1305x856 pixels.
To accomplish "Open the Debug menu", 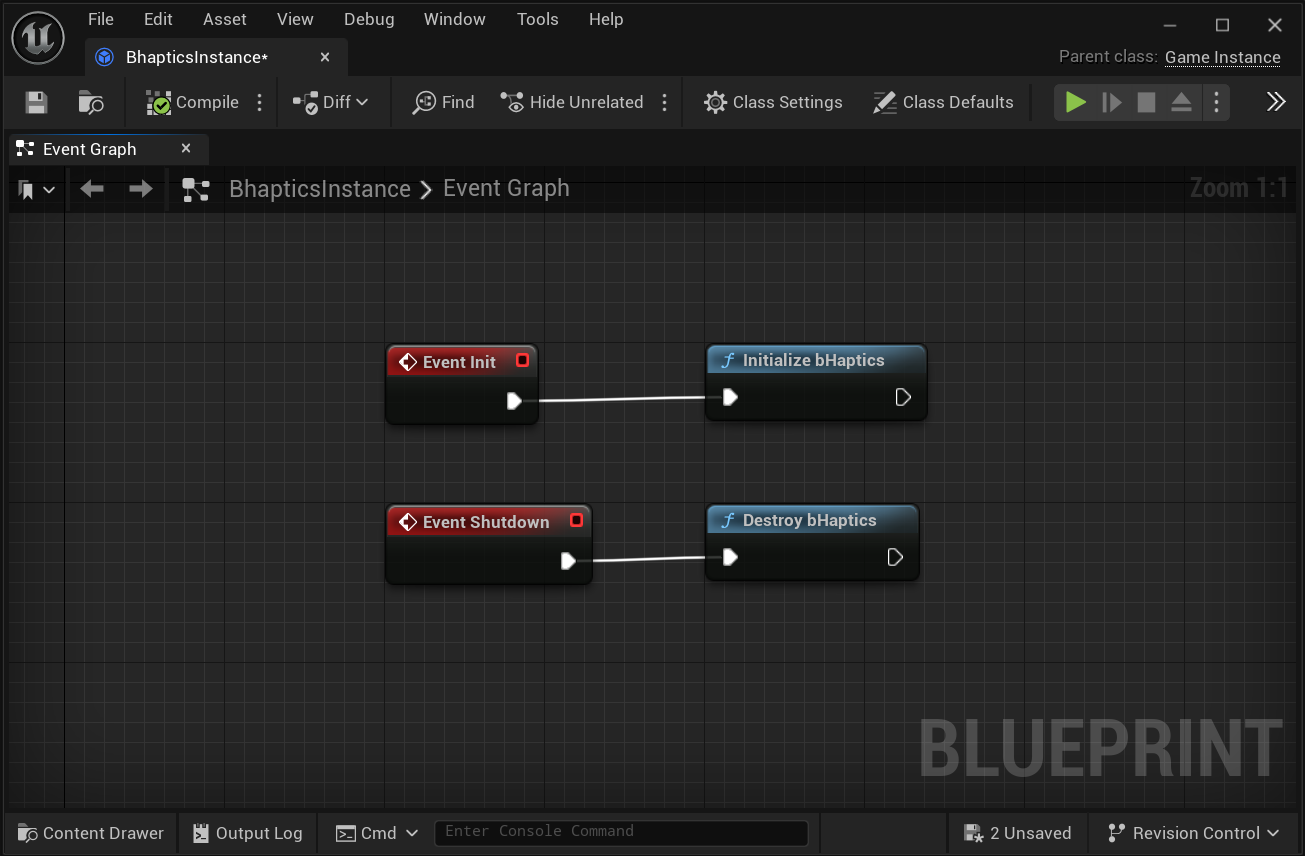I will coord(369,19).
